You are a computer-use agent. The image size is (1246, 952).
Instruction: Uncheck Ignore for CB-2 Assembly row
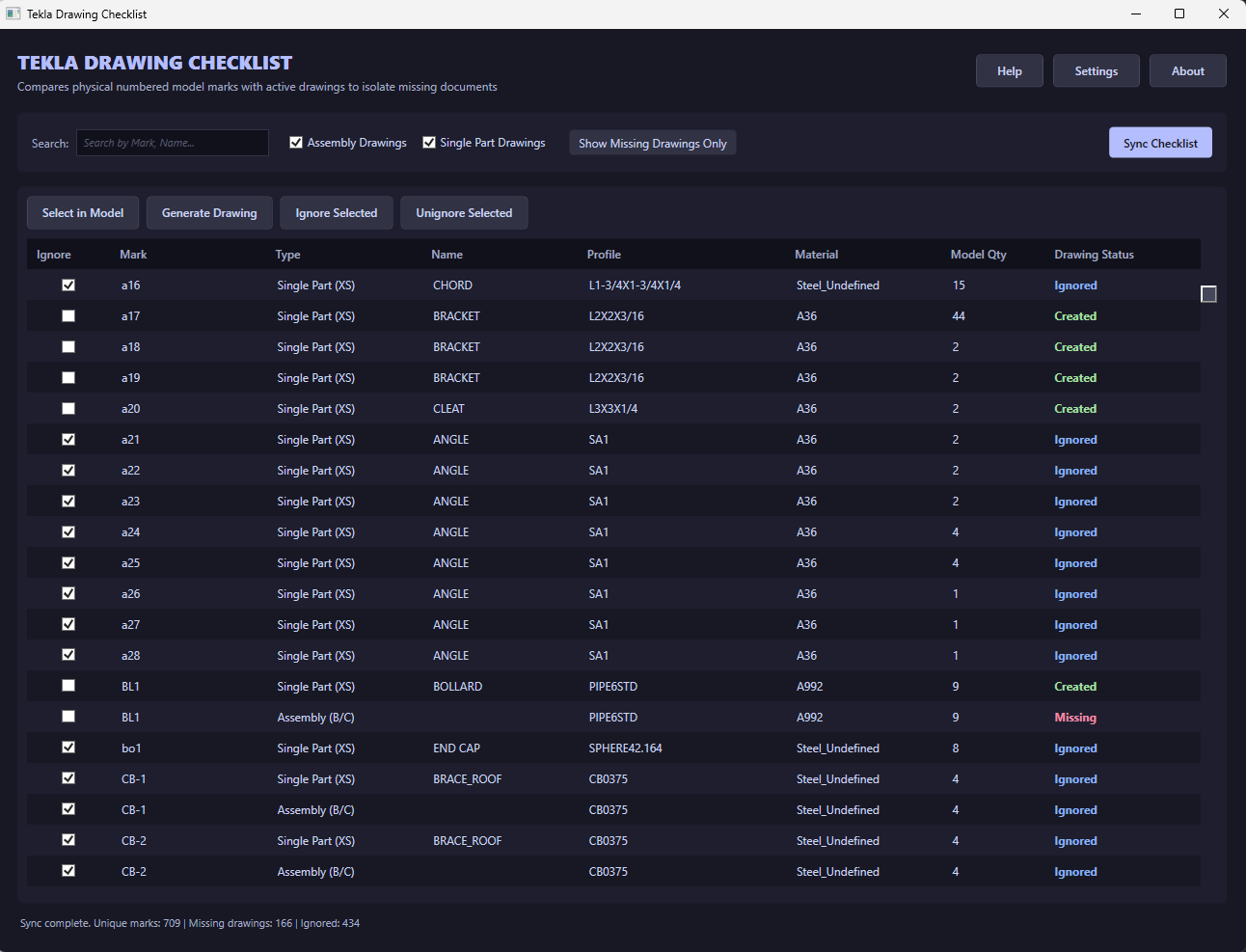(x=68, y=871)
